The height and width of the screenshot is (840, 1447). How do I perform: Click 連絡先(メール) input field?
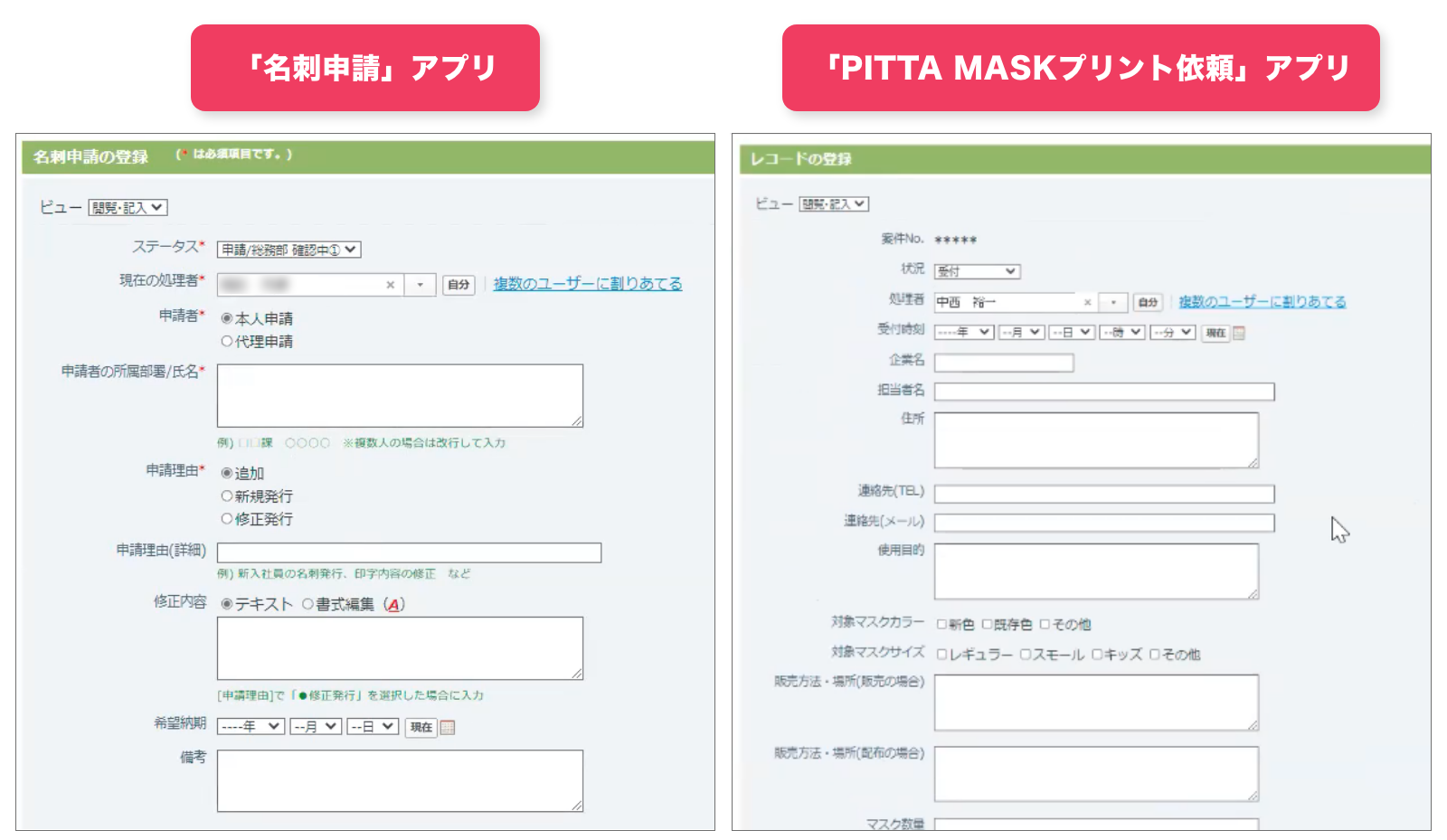(x=1104, y=523)
